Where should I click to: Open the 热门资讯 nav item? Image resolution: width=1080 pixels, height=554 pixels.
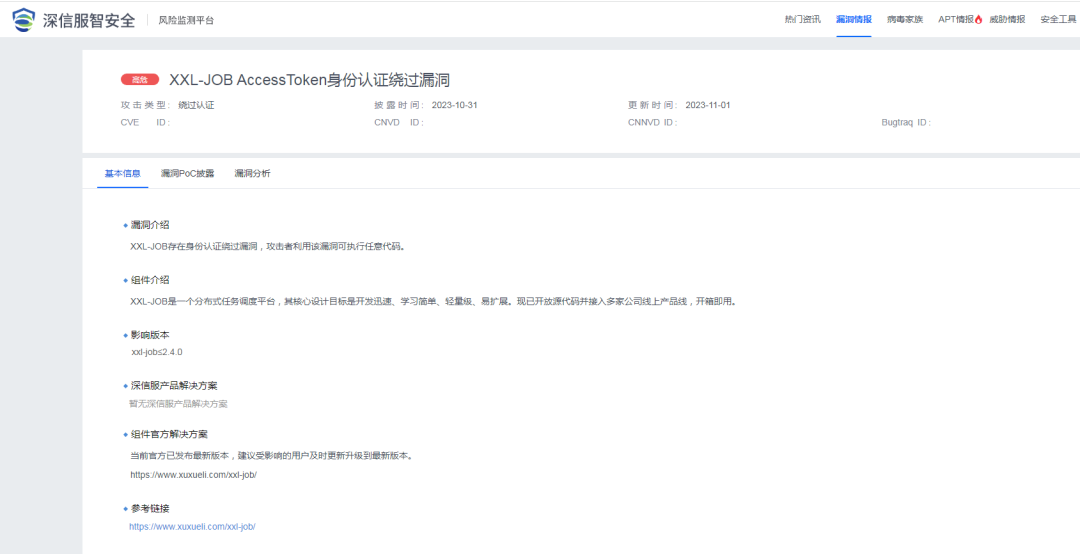click(802, 20)
